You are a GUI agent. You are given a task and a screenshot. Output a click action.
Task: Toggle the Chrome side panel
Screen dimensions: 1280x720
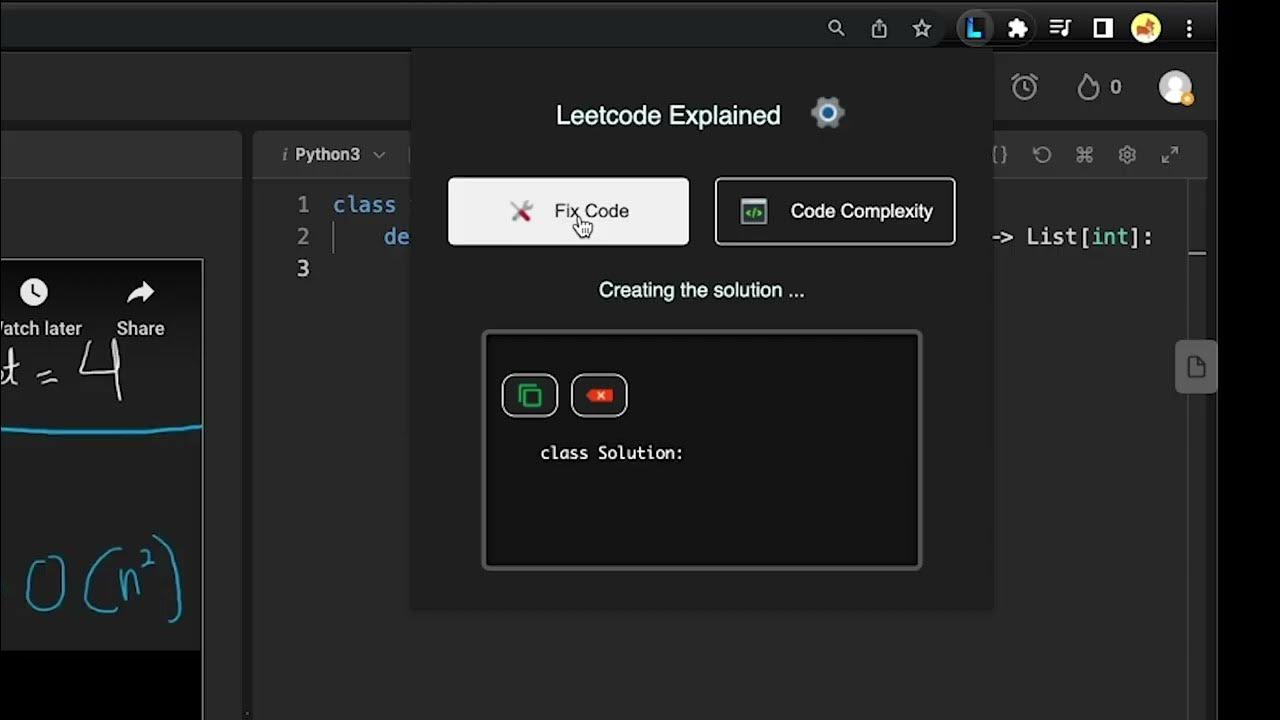click(x=1103, y=29)
